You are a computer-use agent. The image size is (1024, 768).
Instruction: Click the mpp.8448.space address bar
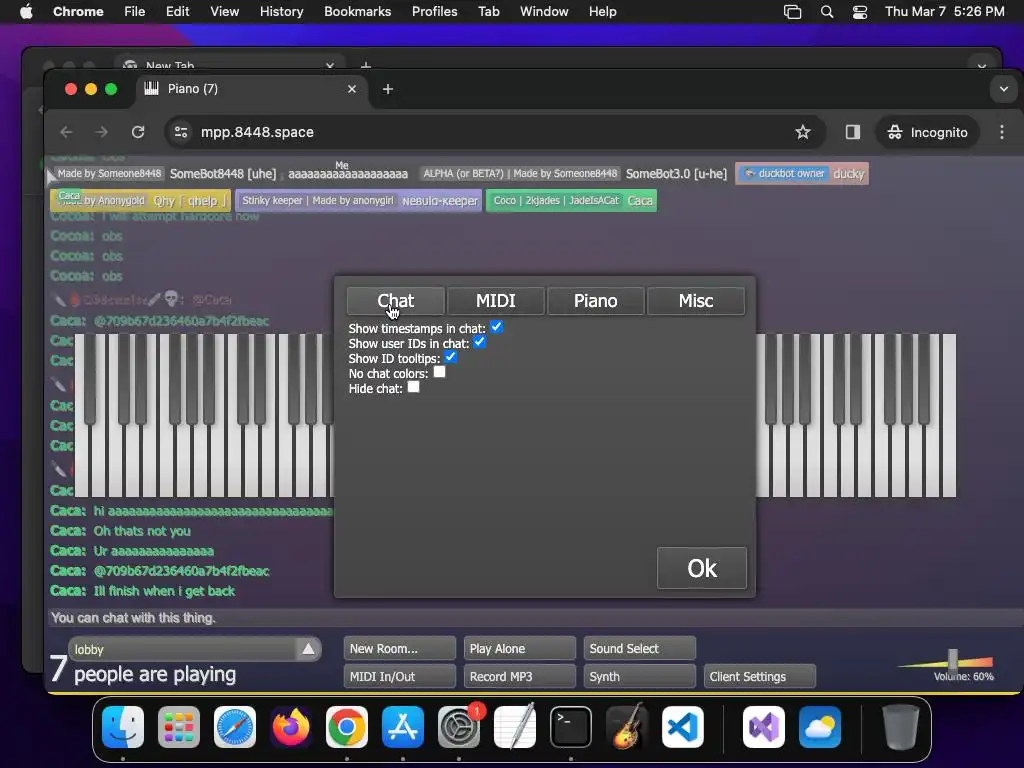[x=483, y=132]
